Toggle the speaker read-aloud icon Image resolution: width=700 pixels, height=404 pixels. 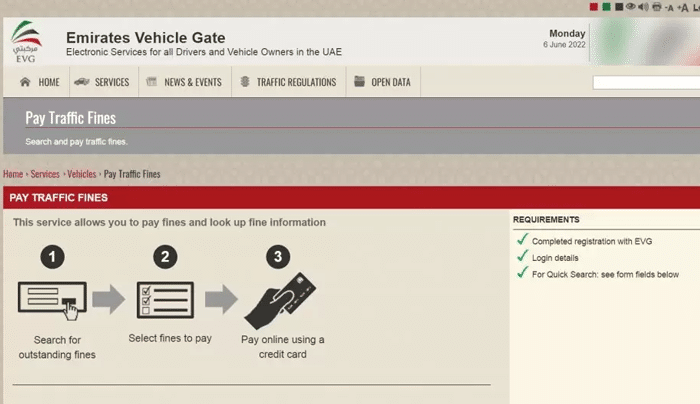643,6
